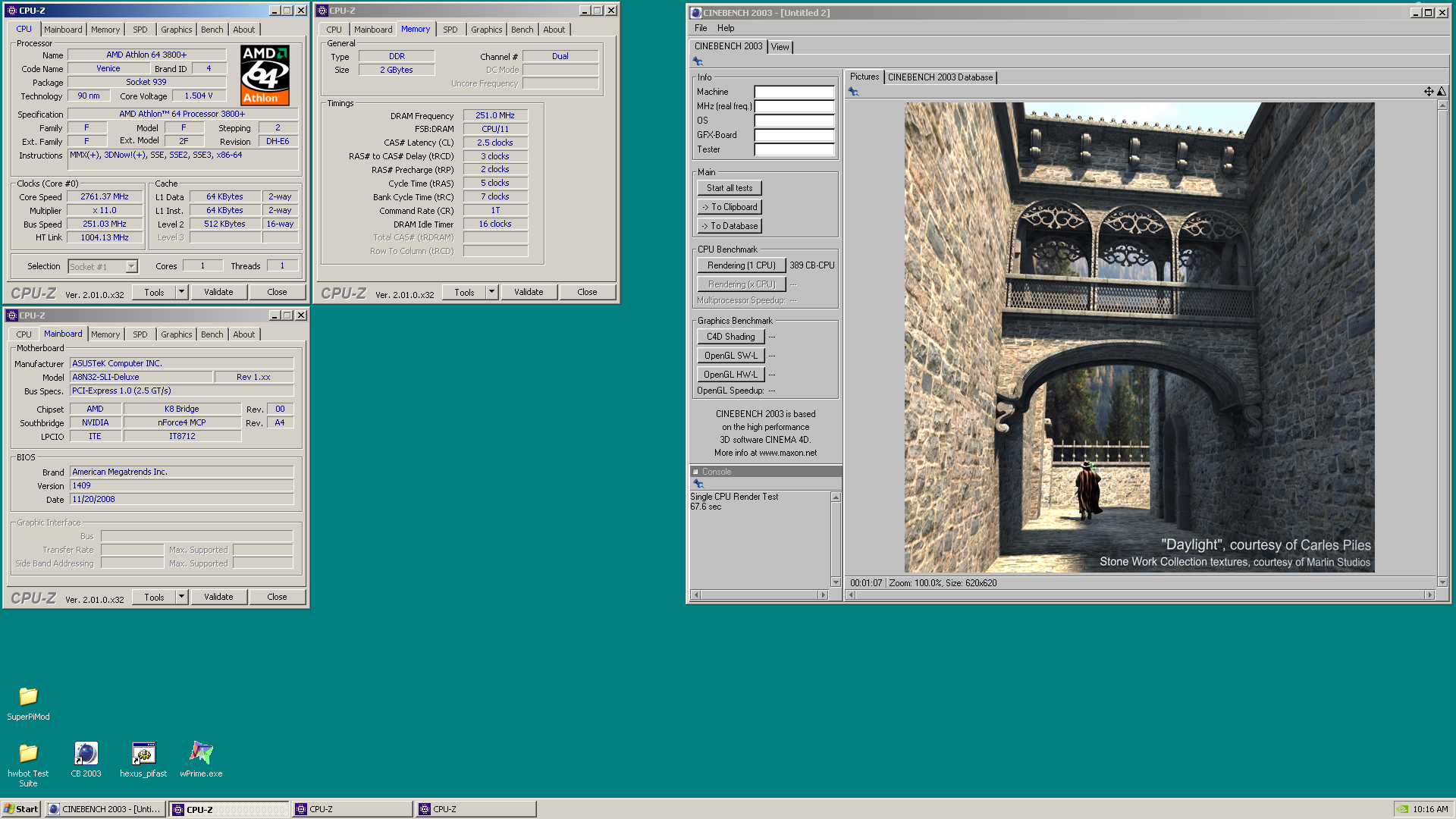Run the OpenGL SW-L benchmark
The height and width of the screenshot is (819, 1456).
730,356
